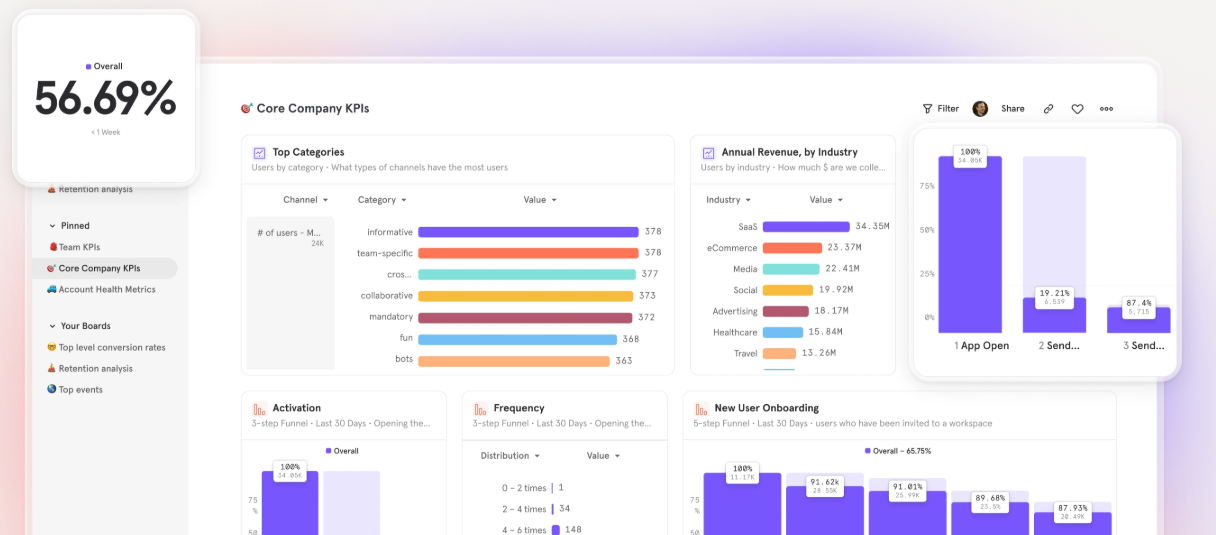Open Frequency Value dropdown
1216x535 pixels.
603,456
